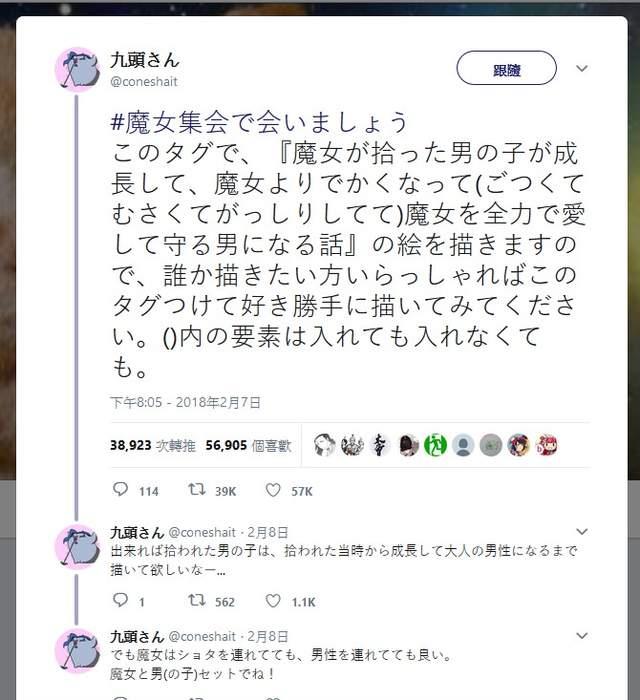The width and height of the screenshot is (640, 700).
Task: Open the green avatar among likers
Action: 435,445
